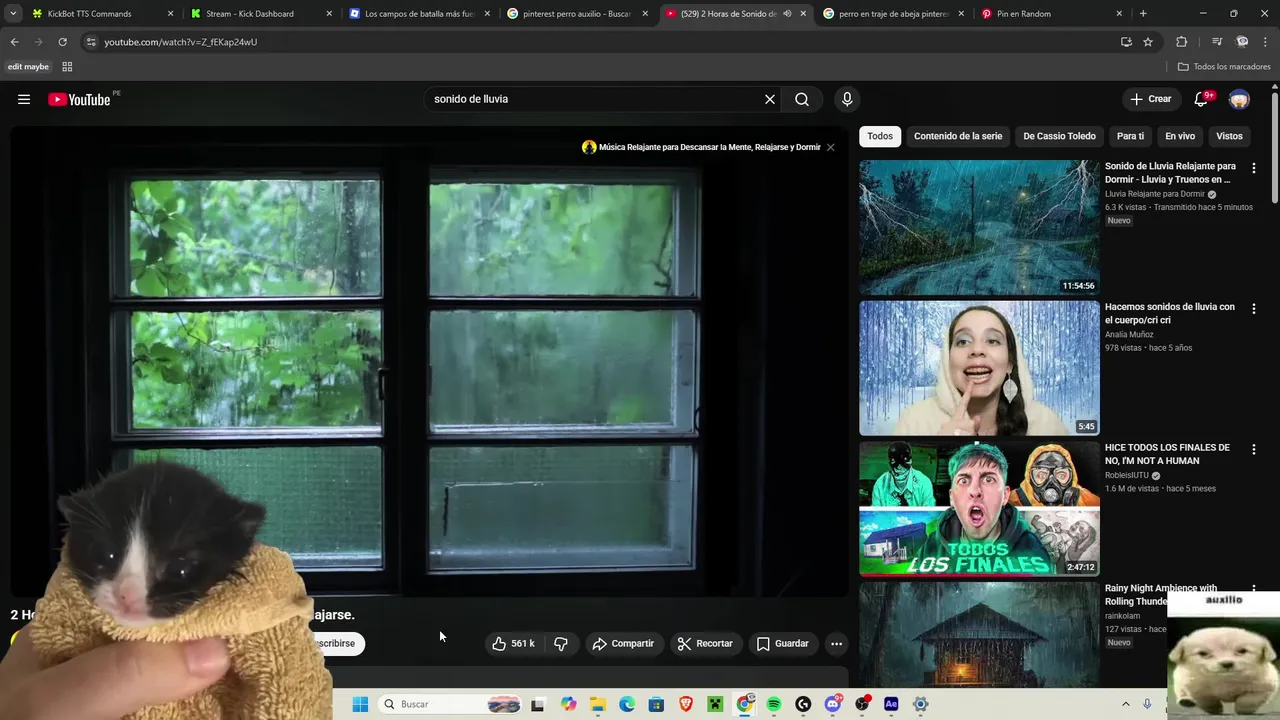Launch Spotify from the taskbar
Screen dimensions: 1280x720
pyautogui.click(x=774, y=704)
